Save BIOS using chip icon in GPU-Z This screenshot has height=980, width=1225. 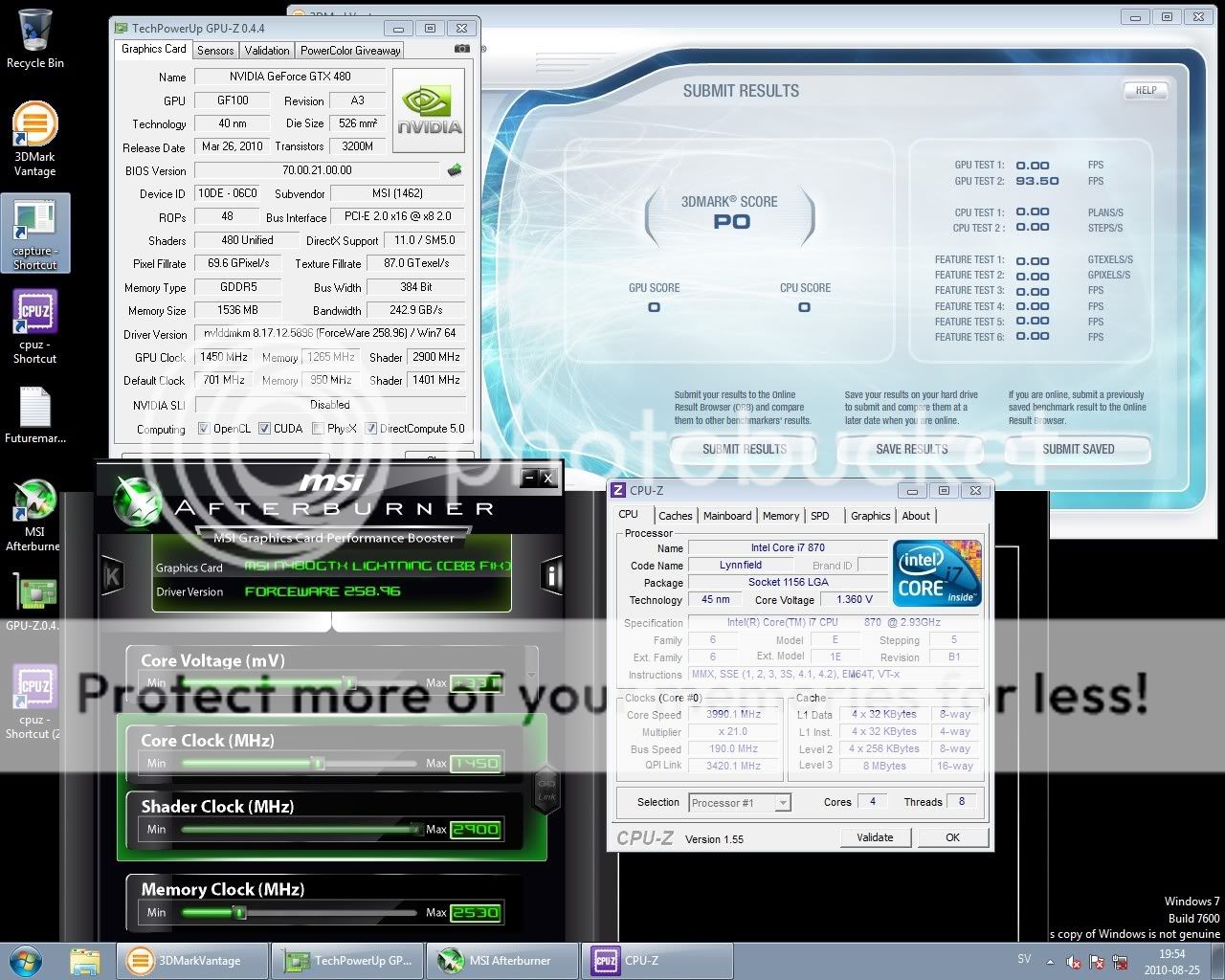pyautogui.click(x=455, y=170)
